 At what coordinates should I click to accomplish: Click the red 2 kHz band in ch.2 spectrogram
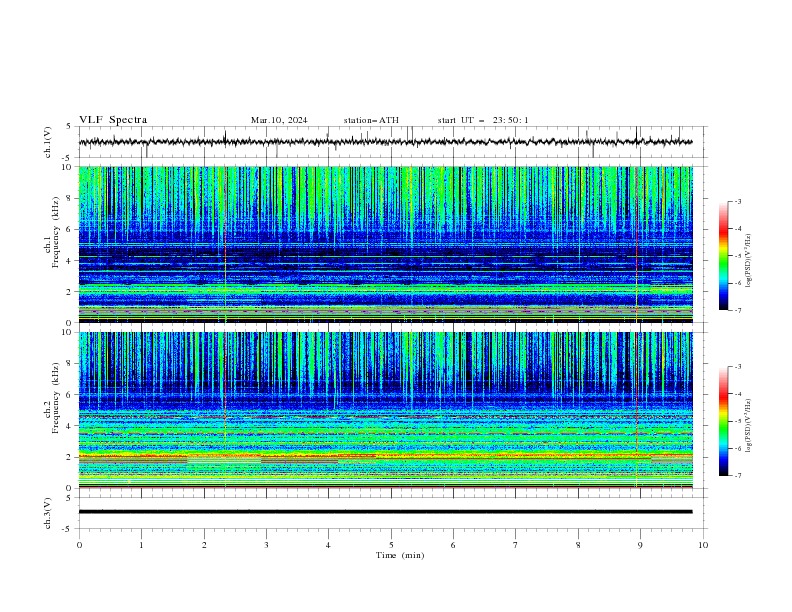(x=385, y=456)
